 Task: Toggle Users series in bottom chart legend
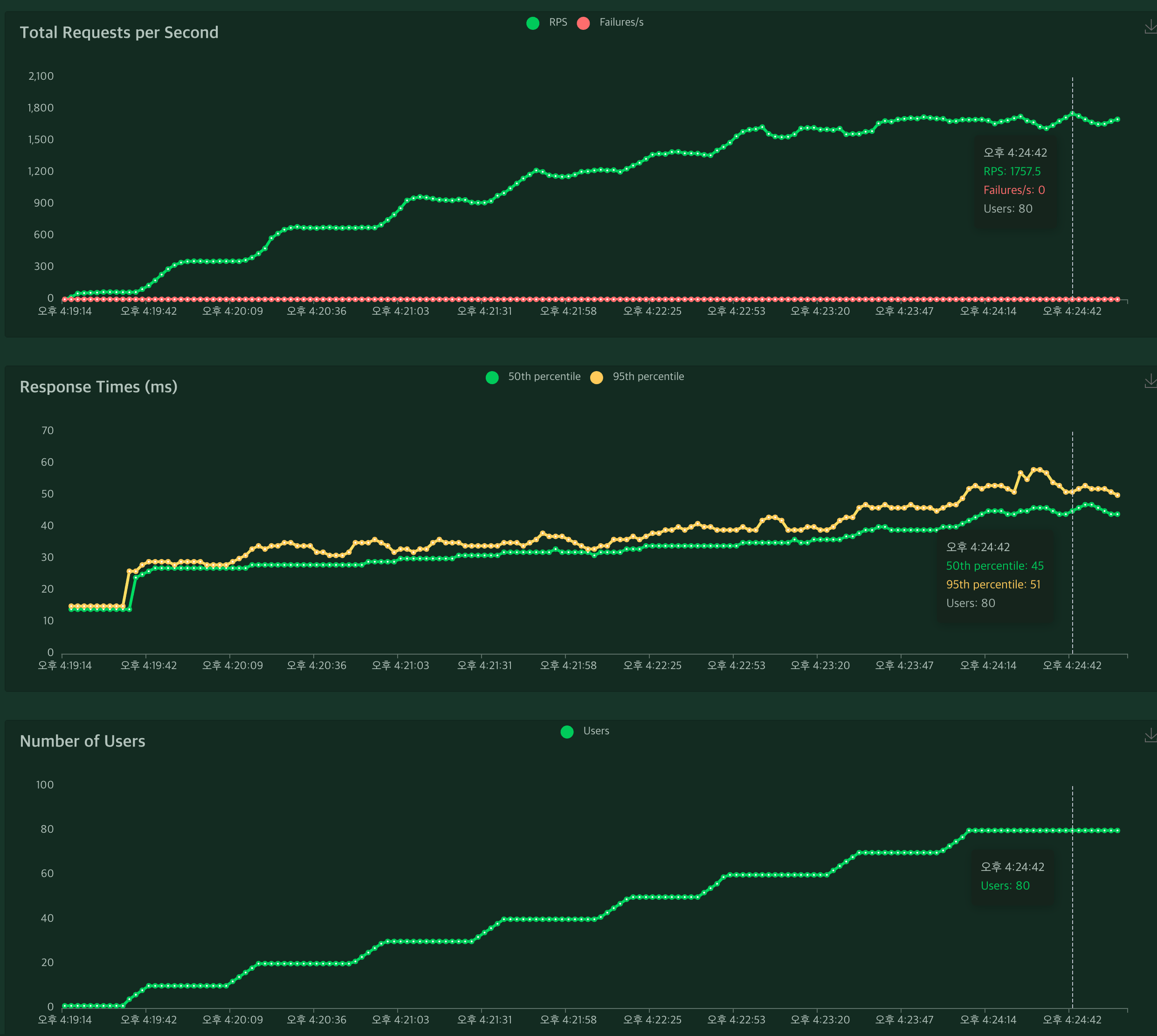click(596, 731)
